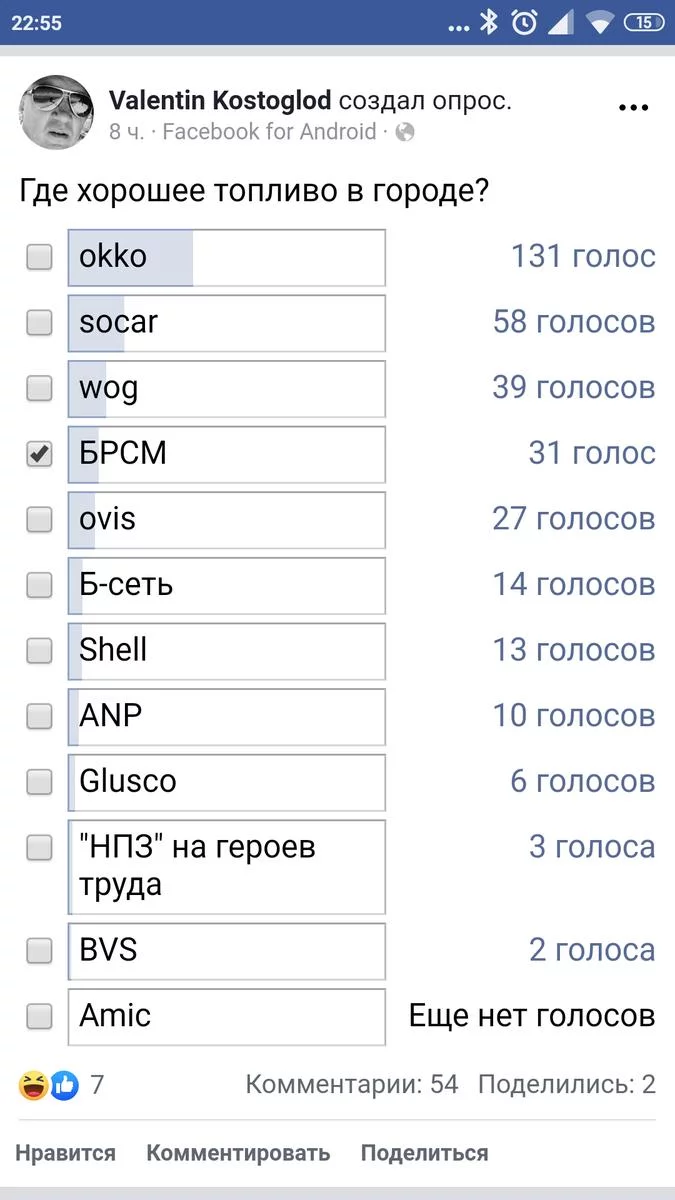This screenshot has height=1200, width=675.
Task: Tap the alarm clock status icon
Action: [x=524, y=23]
